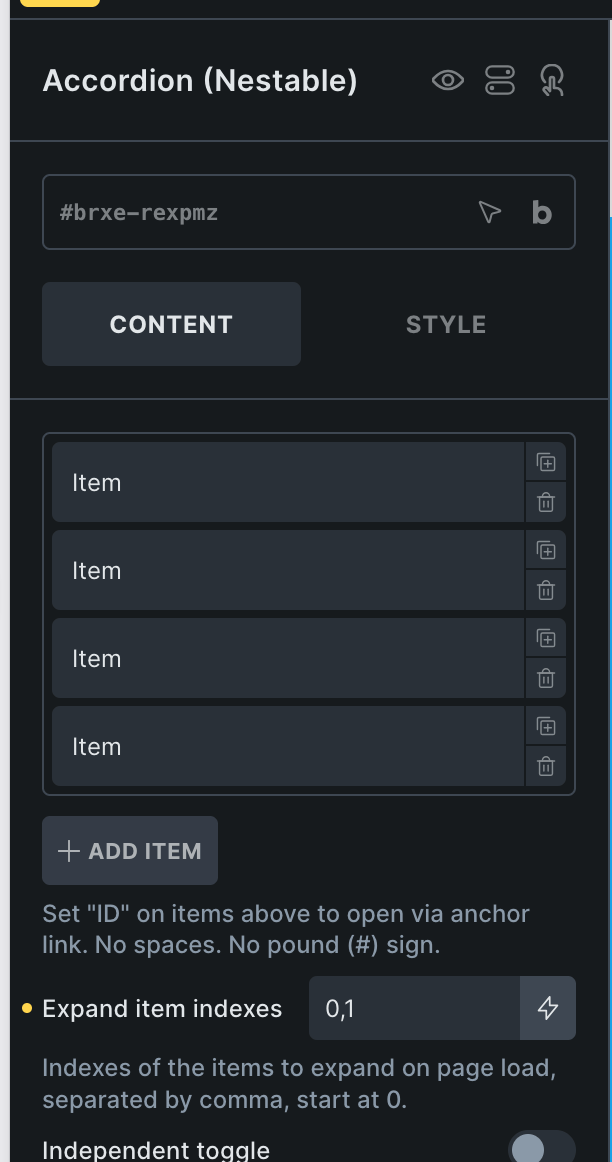Screen dimensions: 612x1162
Task: Click the Expand item indexes input field
Action: click(x=414, y=1008)
